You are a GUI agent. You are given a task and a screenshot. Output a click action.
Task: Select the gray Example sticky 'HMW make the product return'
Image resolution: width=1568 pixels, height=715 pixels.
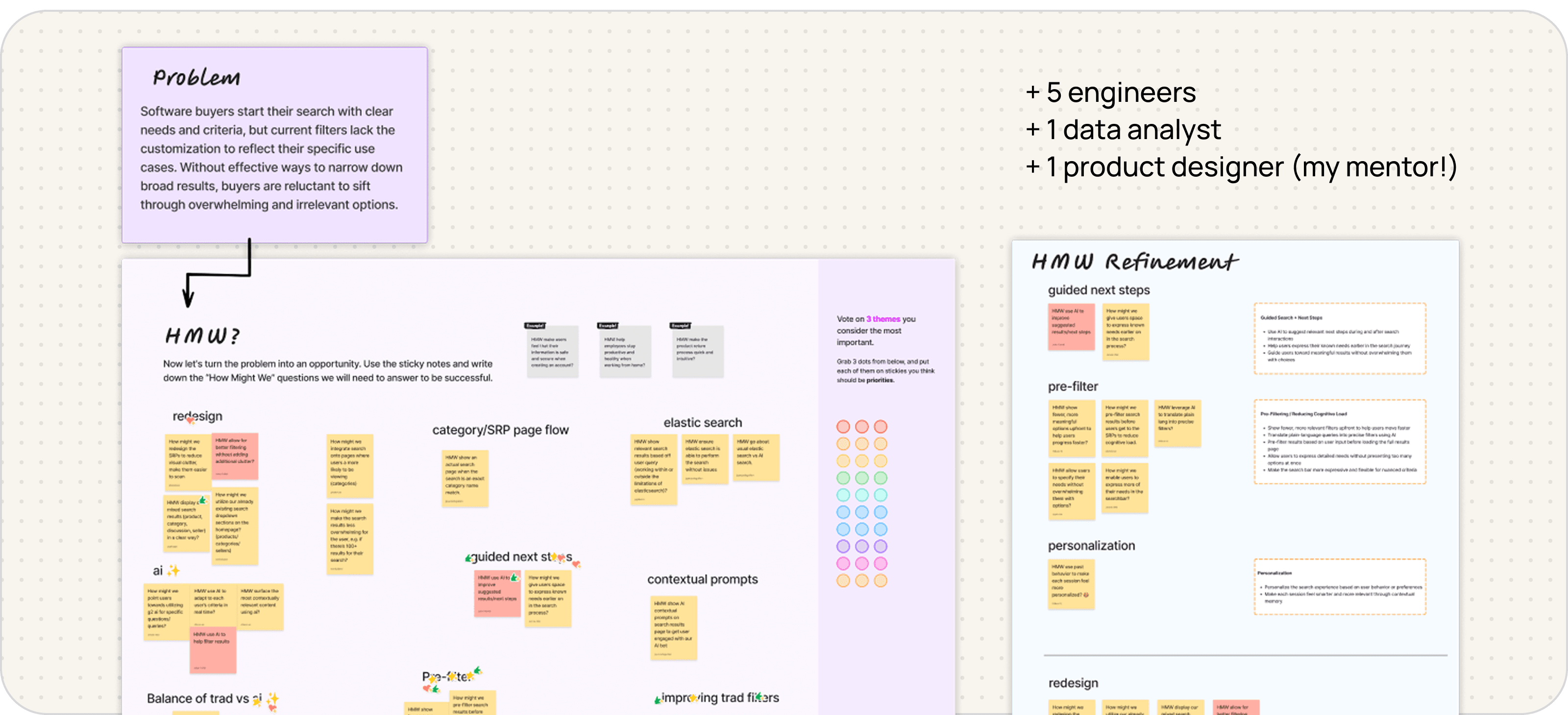[x=698, y=351]
